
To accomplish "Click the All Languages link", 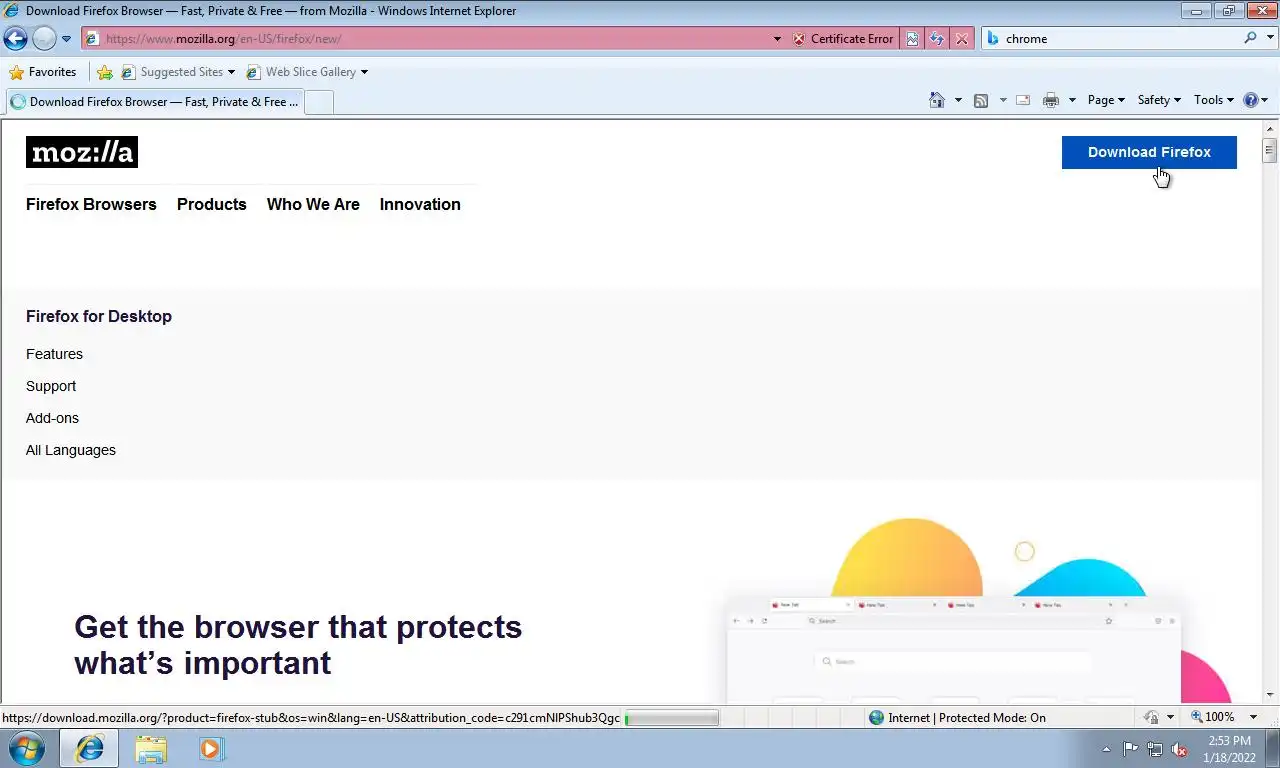I will [71, 450].
